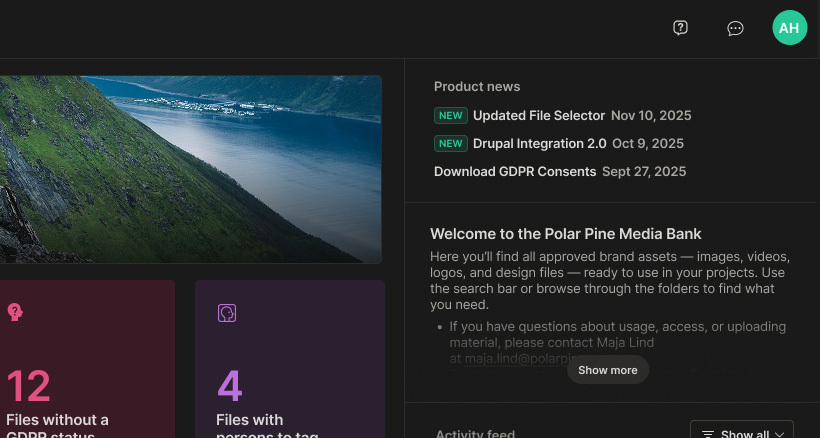Click the Product news section heading

pyautogui.click(x=477, y=87)
